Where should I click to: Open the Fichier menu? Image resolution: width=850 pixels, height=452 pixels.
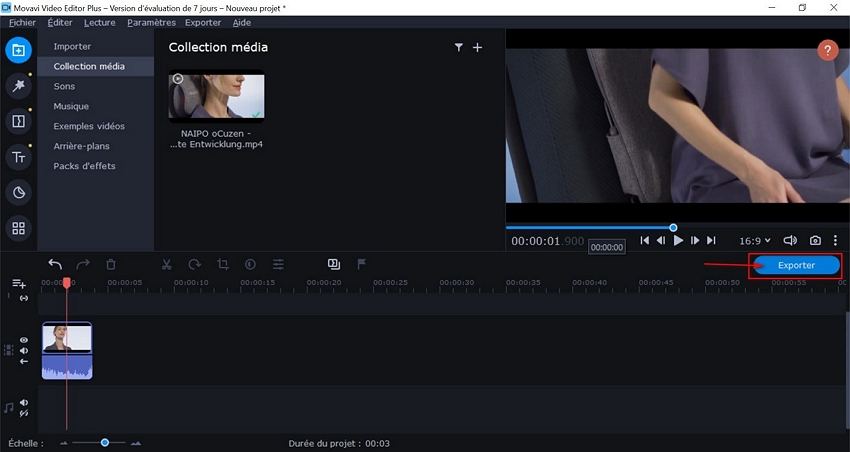tap(22, 23)
